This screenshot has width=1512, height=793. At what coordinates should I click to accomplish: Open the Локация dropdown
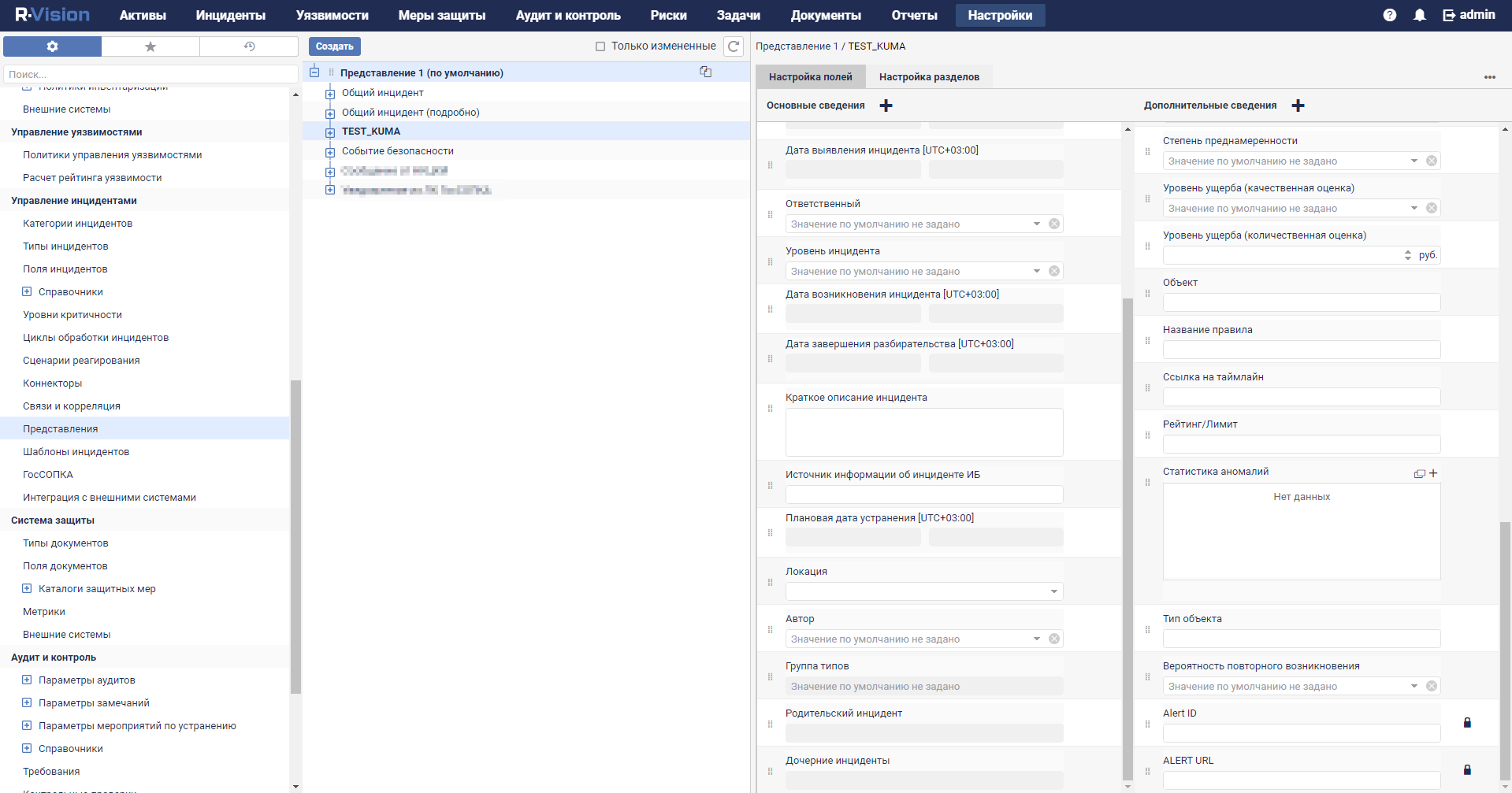point(1053,591)
